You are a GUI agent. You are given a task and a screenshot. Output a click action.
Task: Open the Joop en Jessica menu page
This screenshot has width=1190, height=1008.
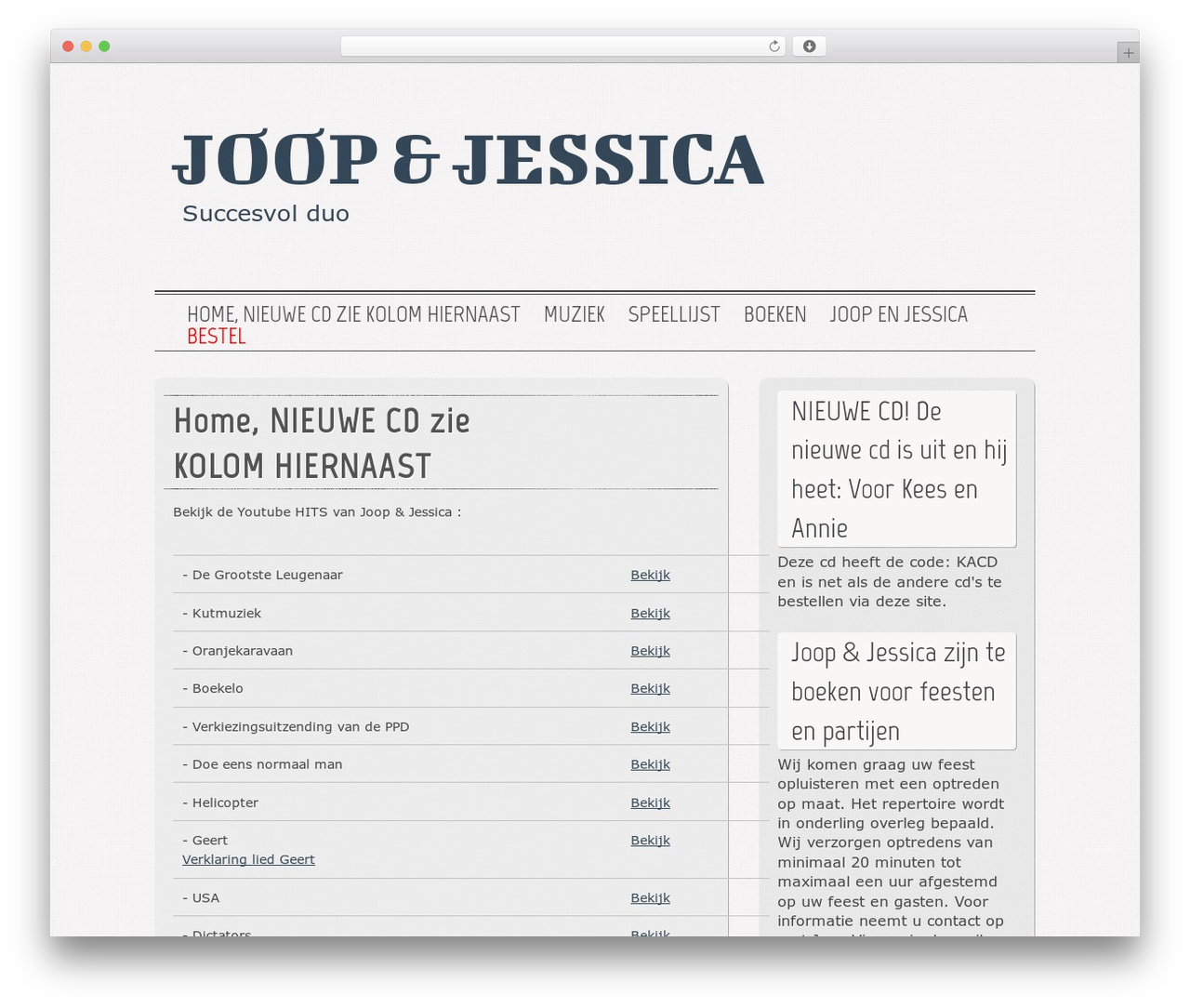coord(899,314)
